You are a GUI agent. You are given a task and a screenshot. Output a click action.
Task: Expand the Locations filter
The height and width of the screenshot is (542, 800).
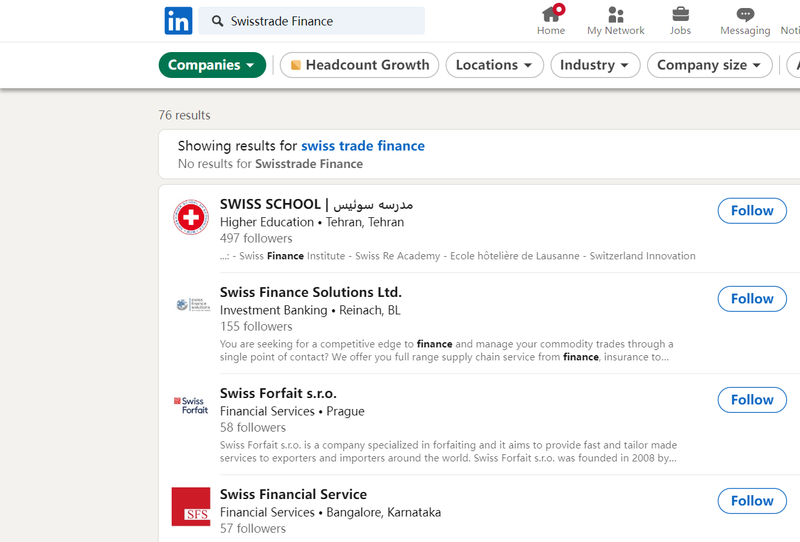coord(494,65)
